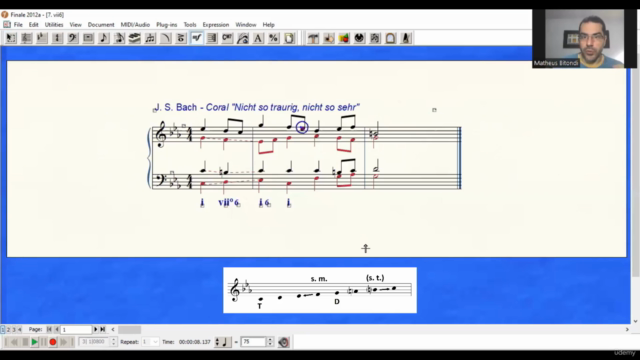Screen dimensions: 640x360
Task: Activate the Simple Entry quarter-note tool
Action: [x=104, y=38]
